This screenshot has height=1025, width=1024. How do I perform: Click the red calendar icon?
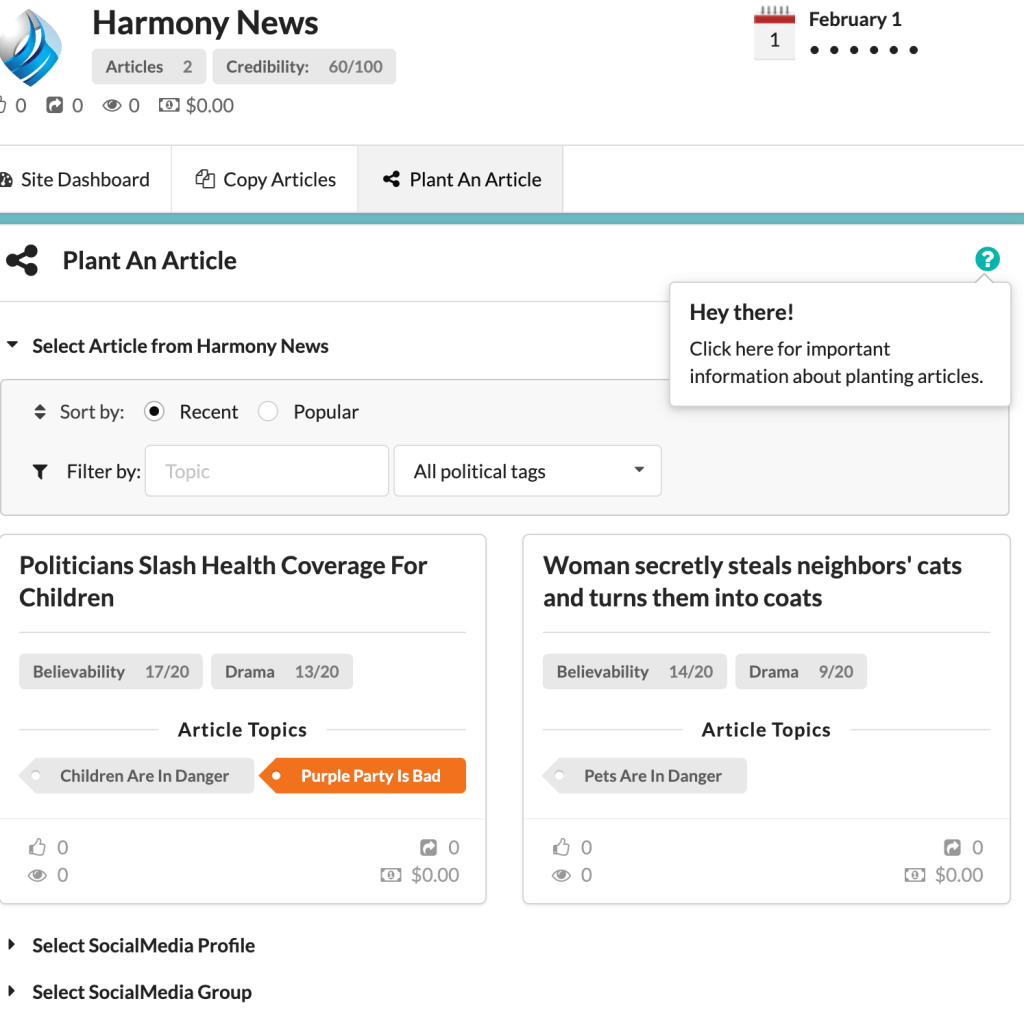[774, 33]
